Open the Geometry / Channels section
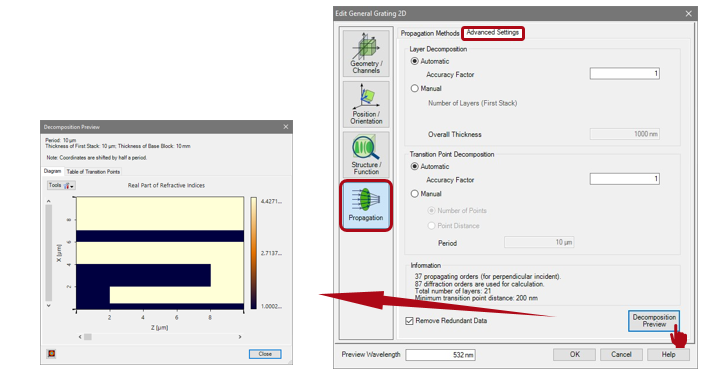This screenshot has height=373, width=703. 366,53
